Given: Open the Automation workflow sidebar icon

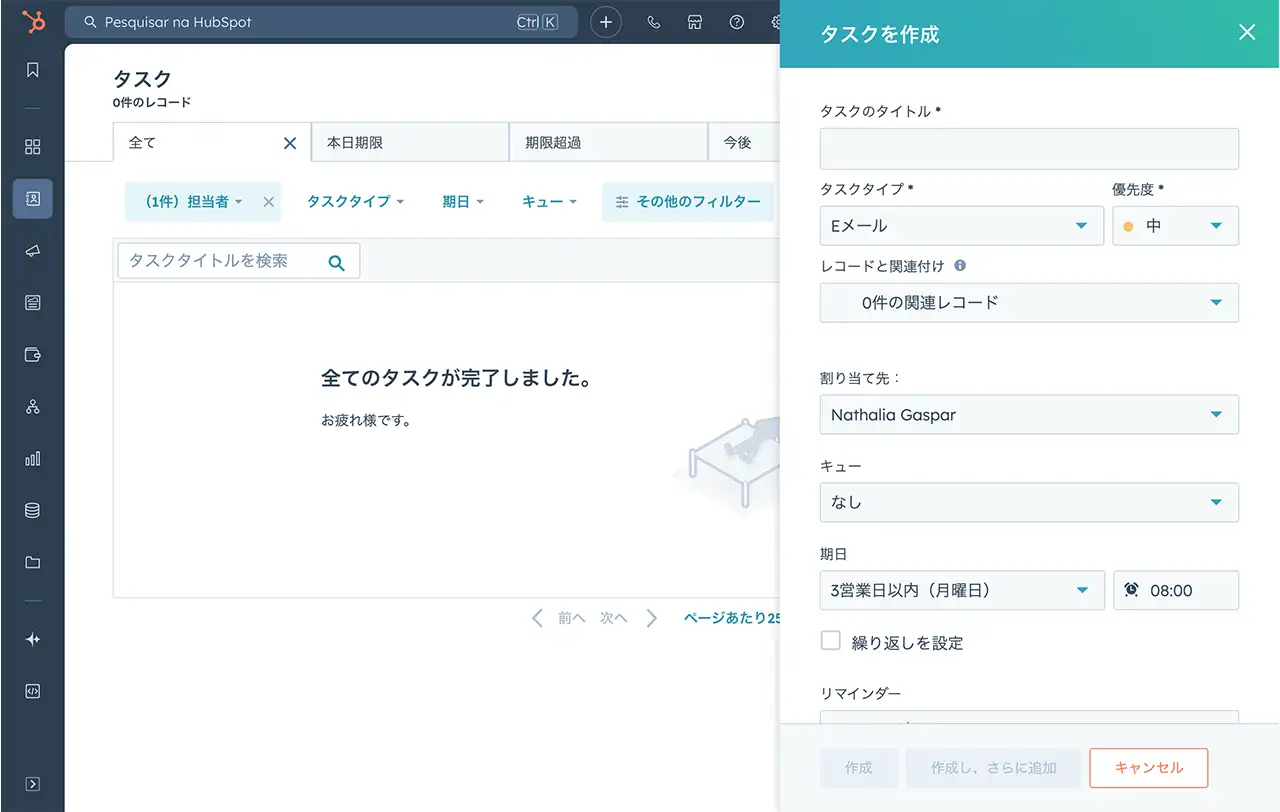Looking at the screenshot, I should [33, 407].
